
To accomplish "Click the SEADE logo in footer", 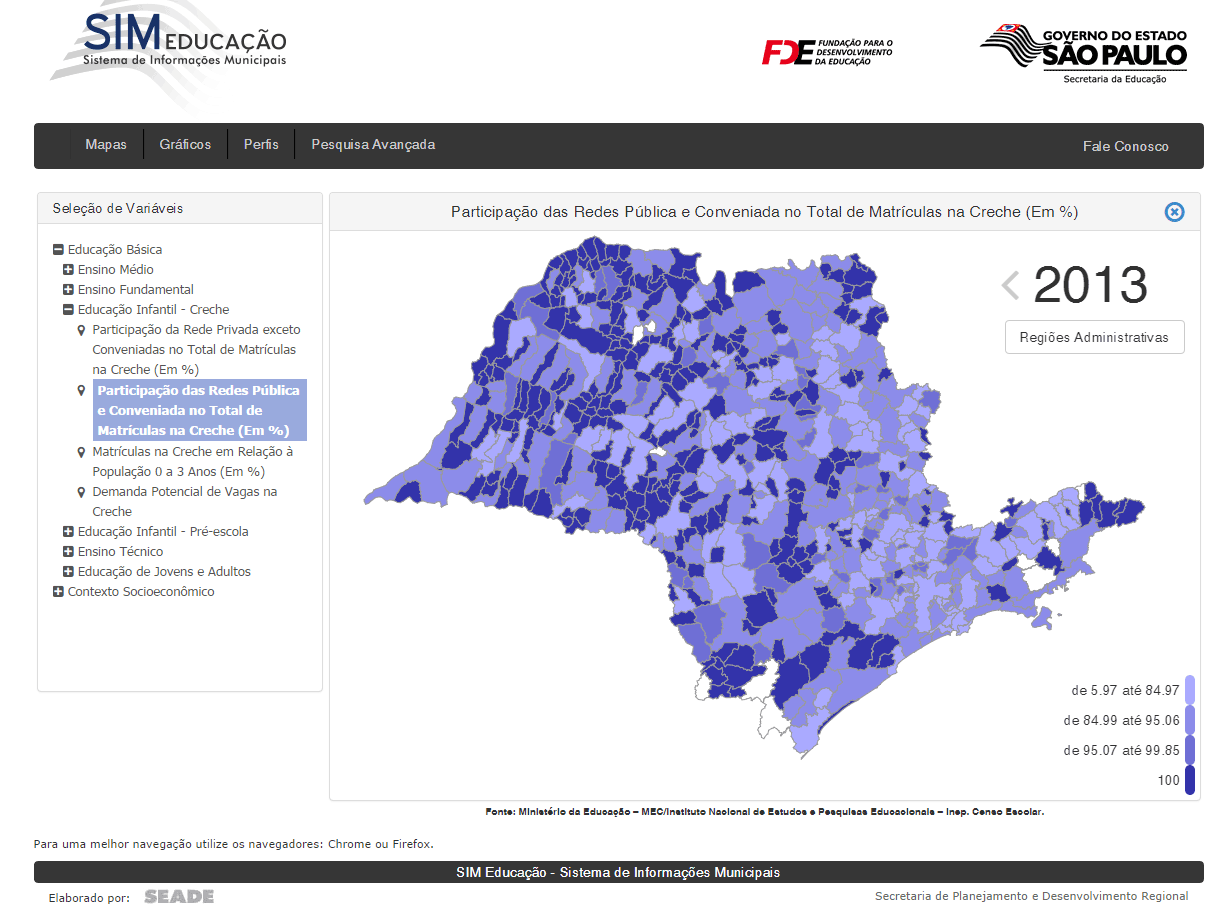I will click(x=179, y=897).
